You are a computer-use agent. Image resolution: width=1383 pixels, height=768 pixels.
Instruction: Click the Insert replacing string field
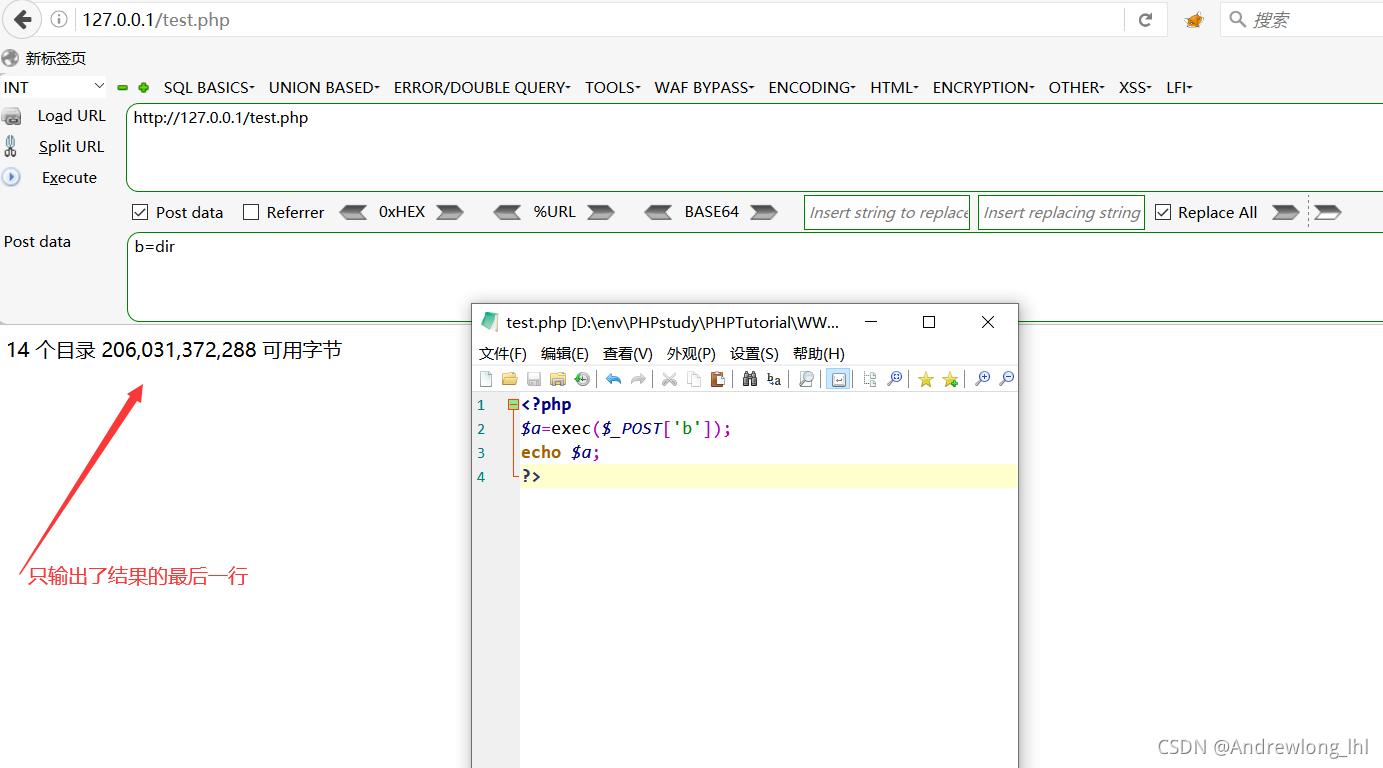tap(1061, 212)
